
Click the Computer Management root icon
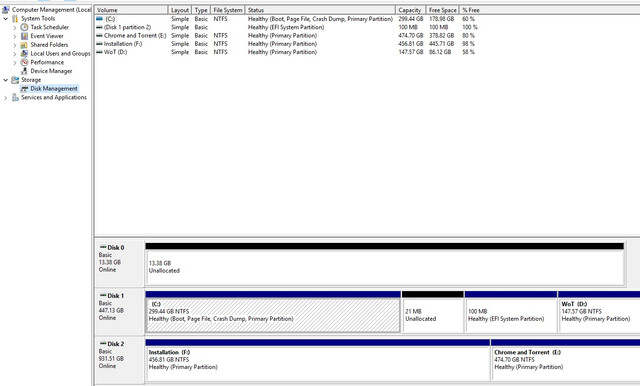click(x=6, y=9)
